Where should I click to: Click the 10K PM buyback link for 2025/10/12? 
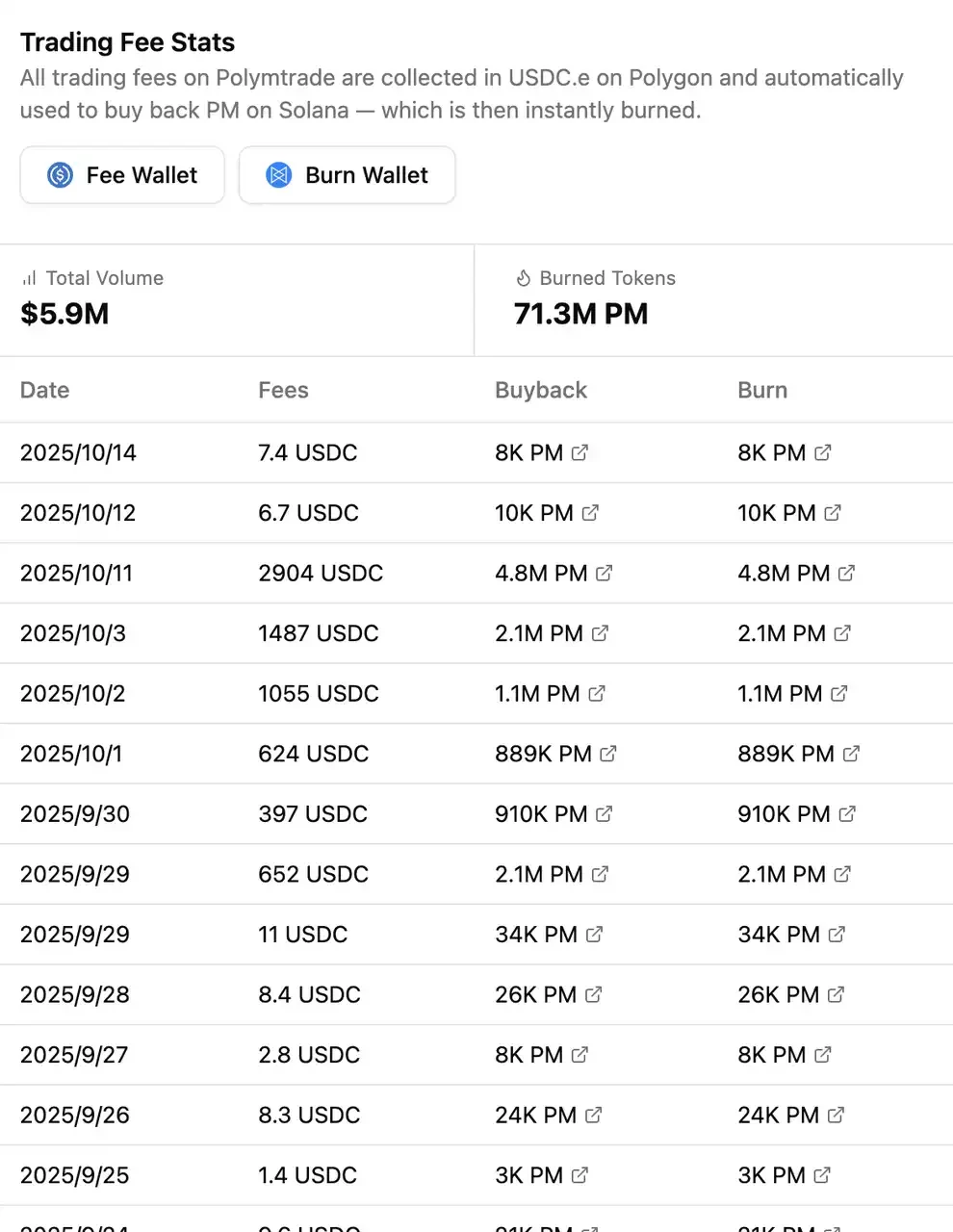pyautogui.click(x=588, y=512)
